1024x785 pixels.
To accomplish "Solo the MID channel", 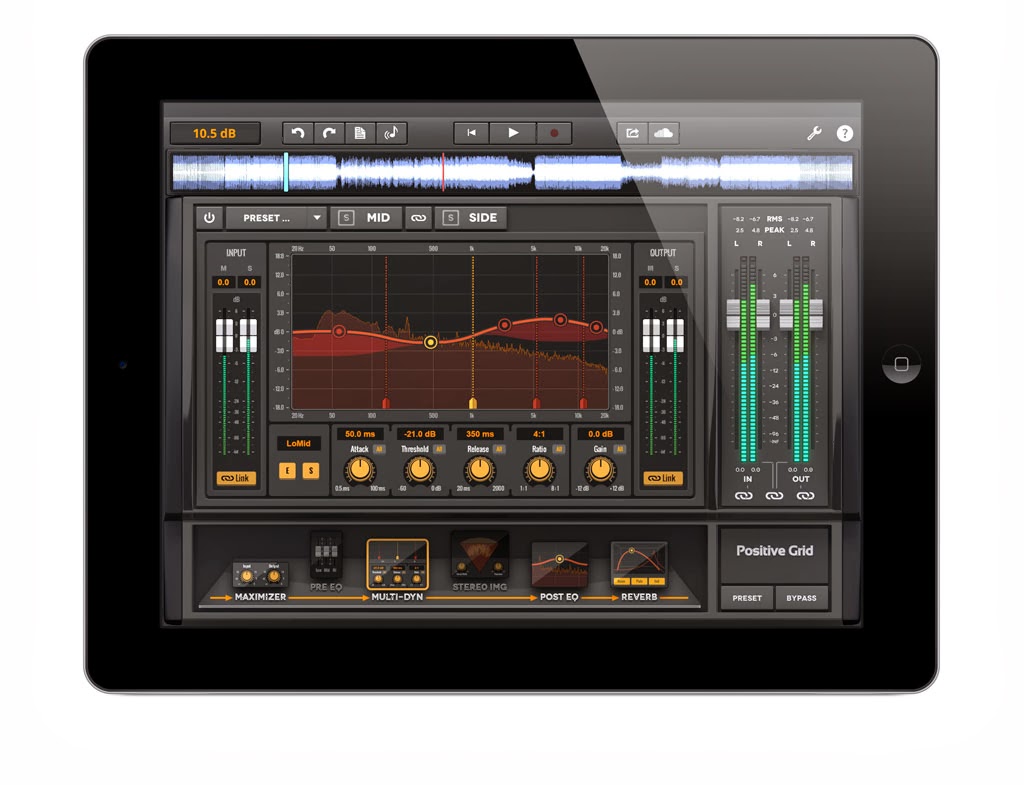I will click(348, 217).
